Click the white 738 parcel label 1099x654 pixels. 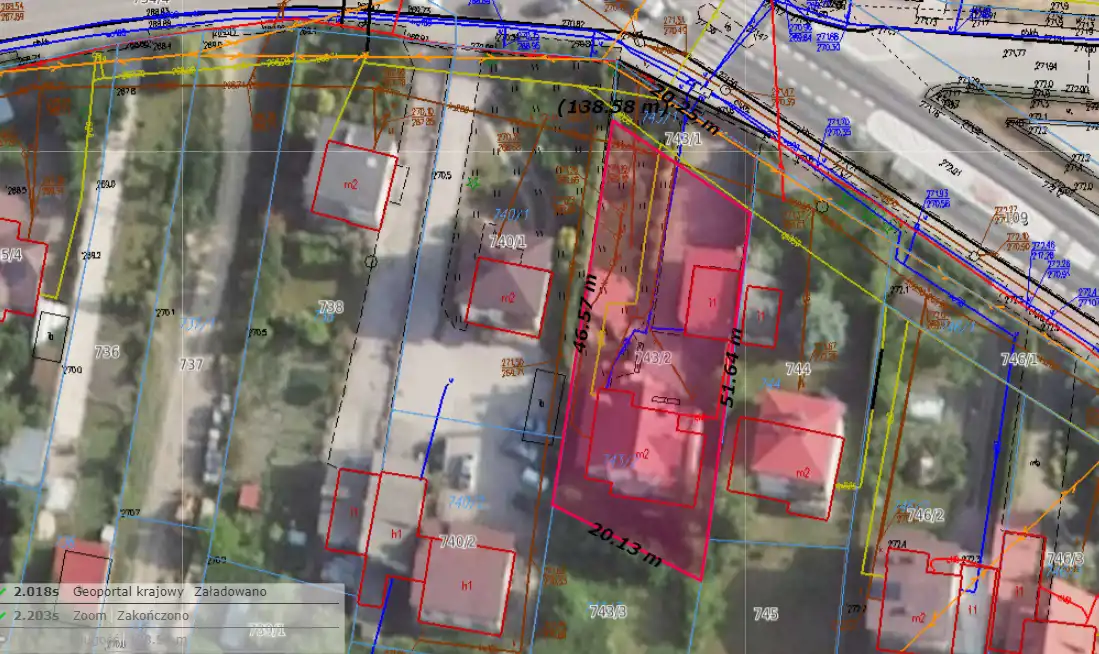click(329, 307)
